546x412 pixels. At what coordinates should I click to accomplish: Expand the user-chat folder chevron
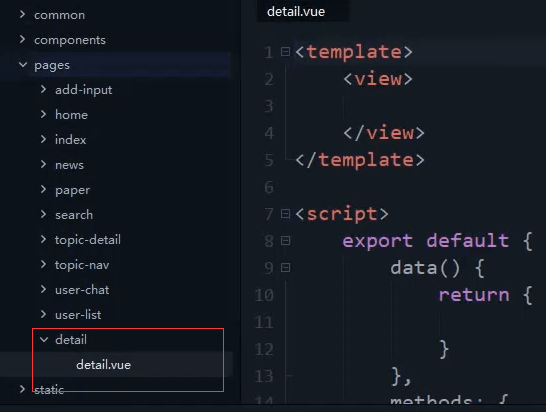pos(43,289)
